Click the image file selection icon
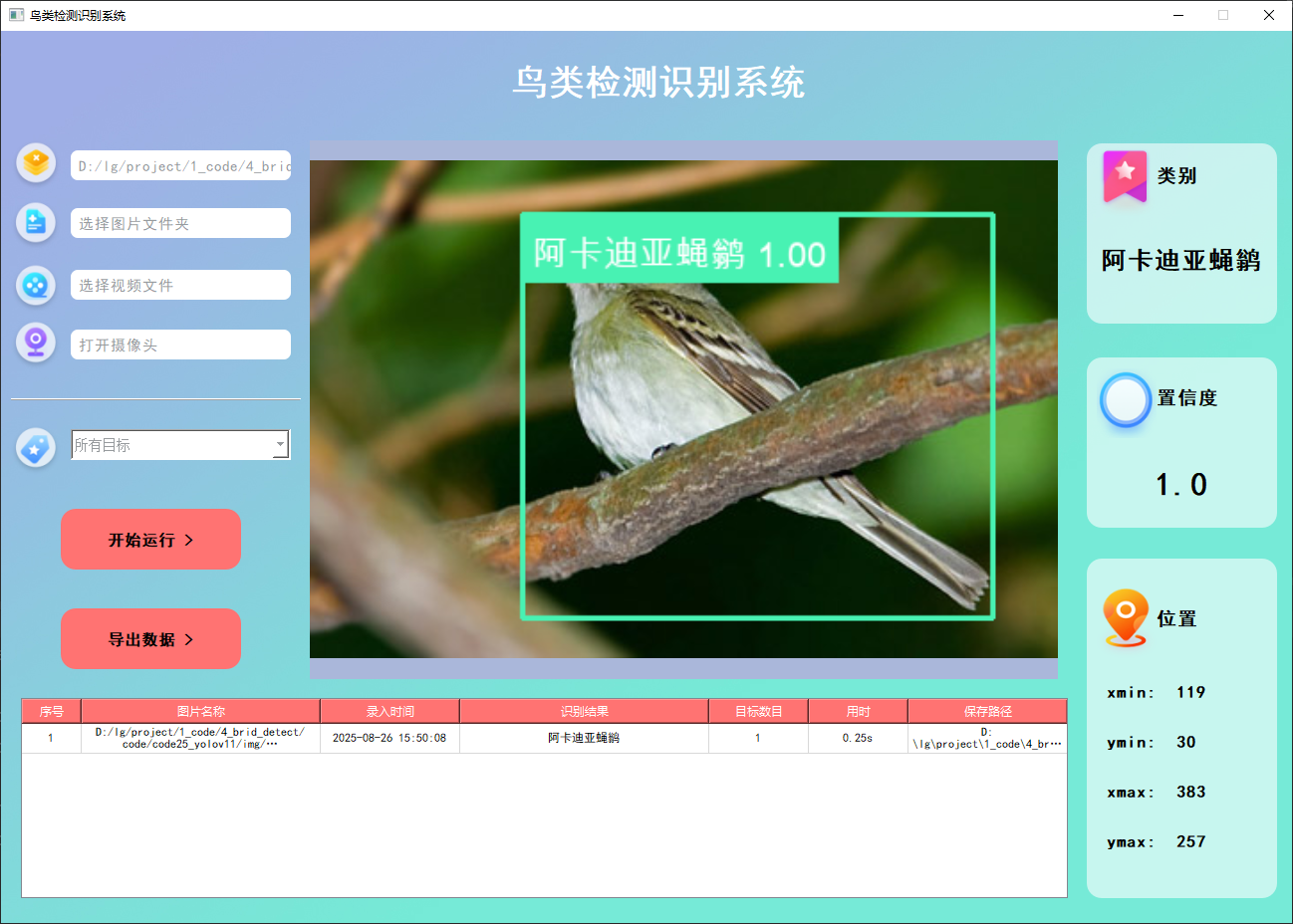This screenshot has height=924, width=1293. (36, 163)
